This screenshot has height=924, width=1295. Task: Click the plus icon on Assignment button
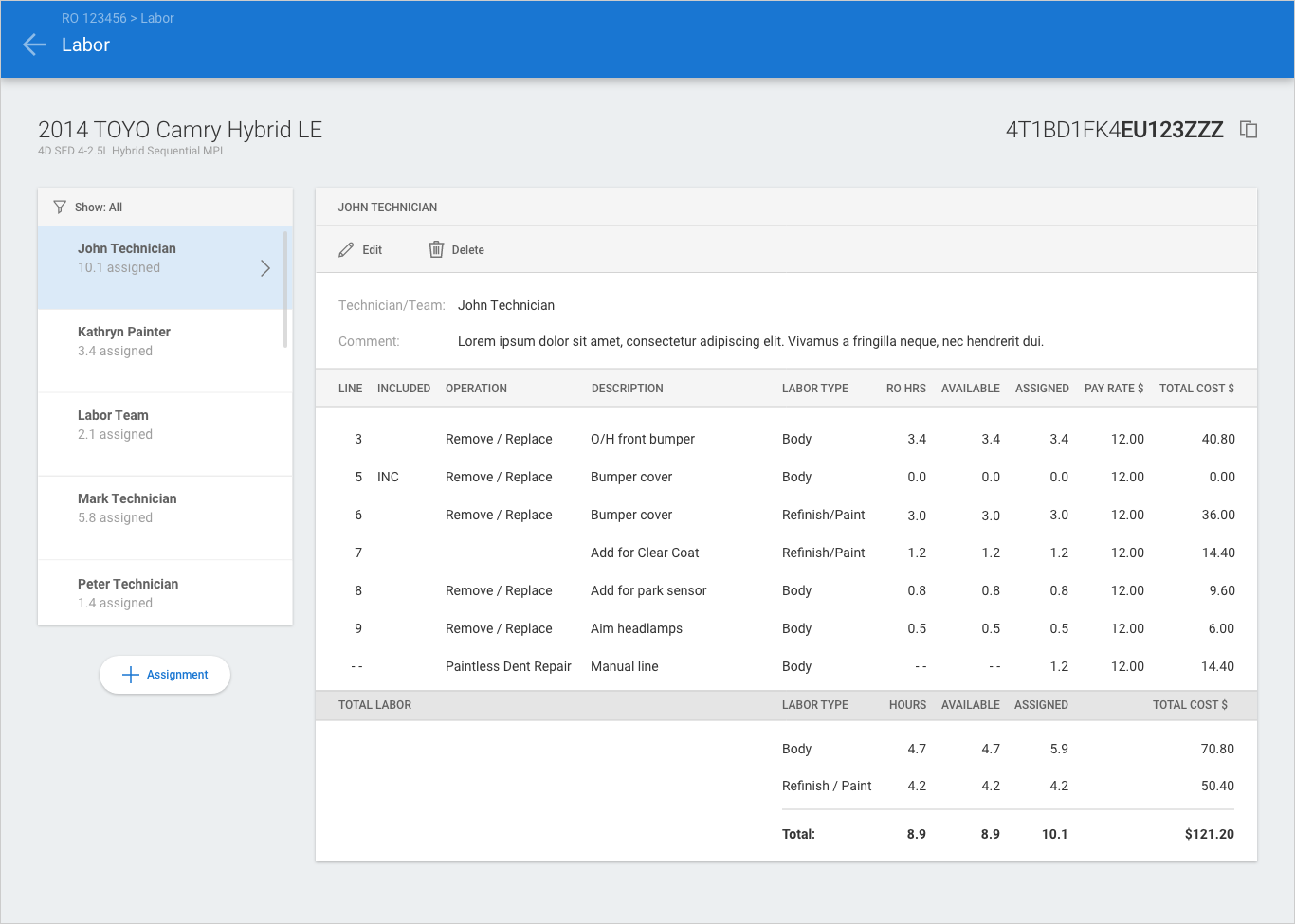point(131,675)
